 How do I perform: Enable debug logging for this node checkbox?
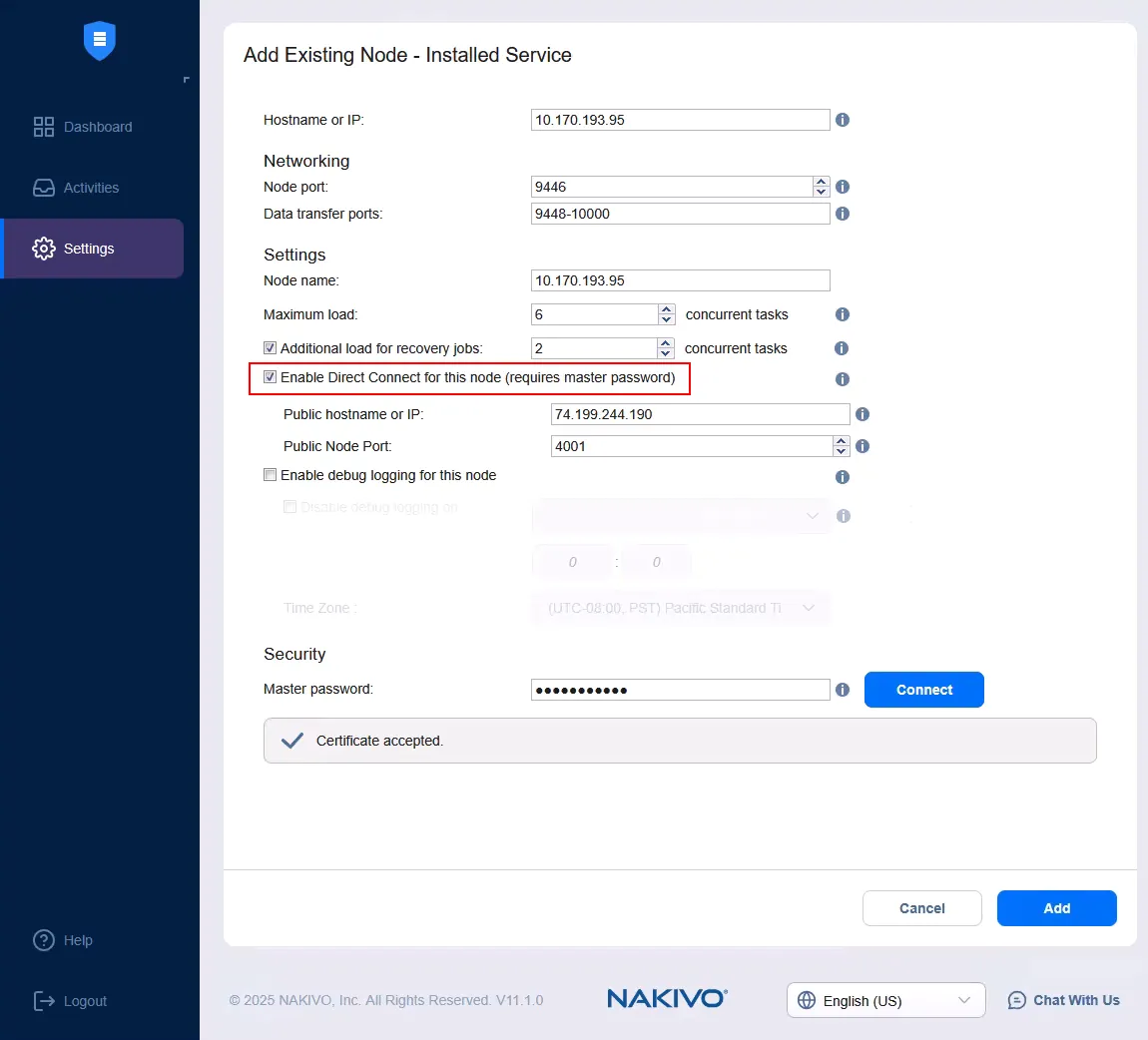pyautogui.click(x=271, y=475)
